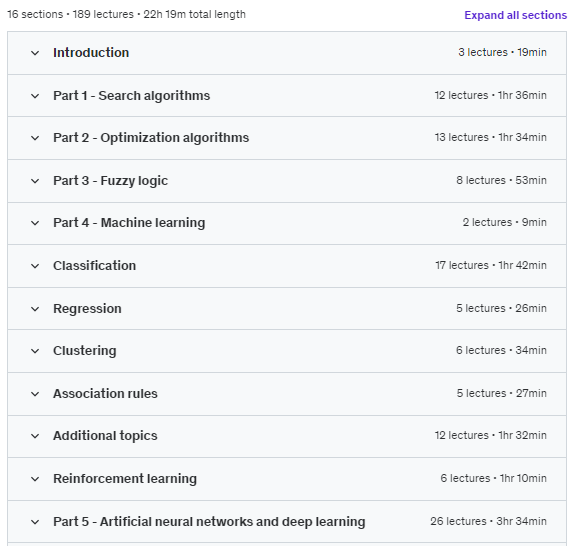Expand the Reinforcement learning chevron
The width and height of the screenshot is (576, 546).
tap(35, 479)
